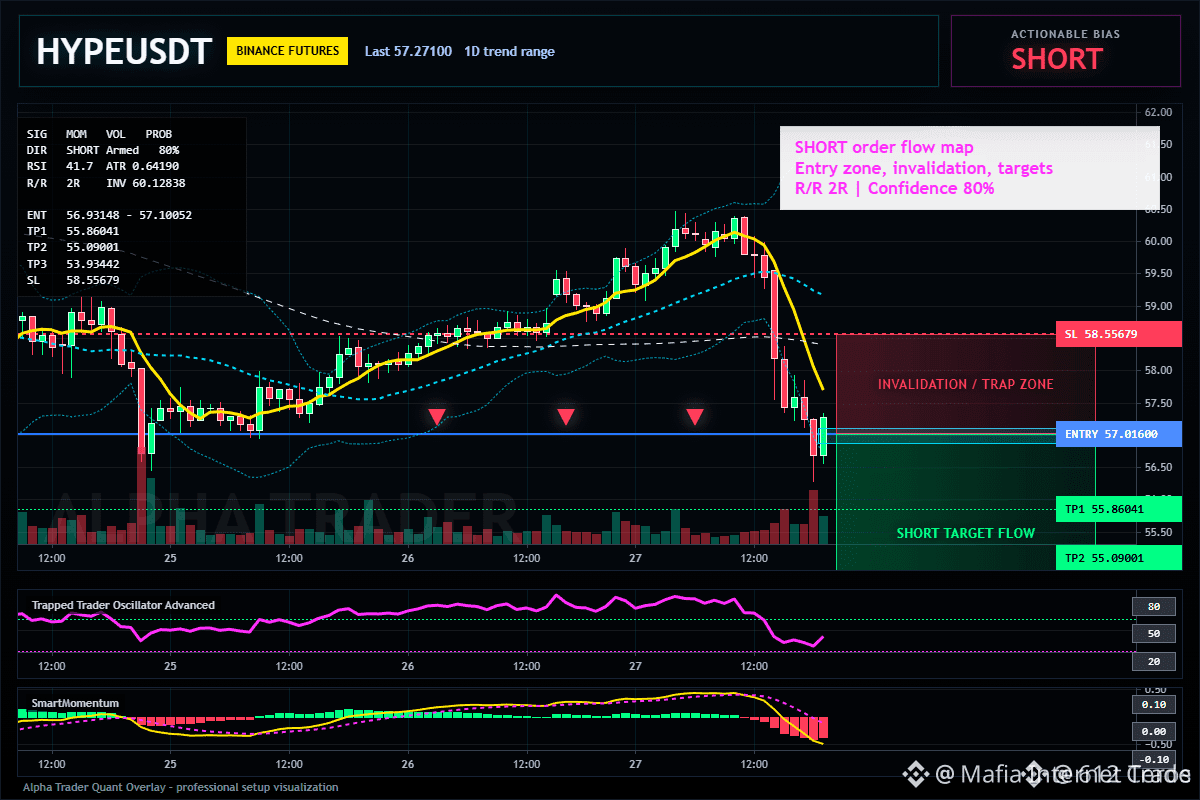Click the yellow BINANCE FUTURES badge
This screenshot has height=800, width=1200.
[x=288, y=51]
